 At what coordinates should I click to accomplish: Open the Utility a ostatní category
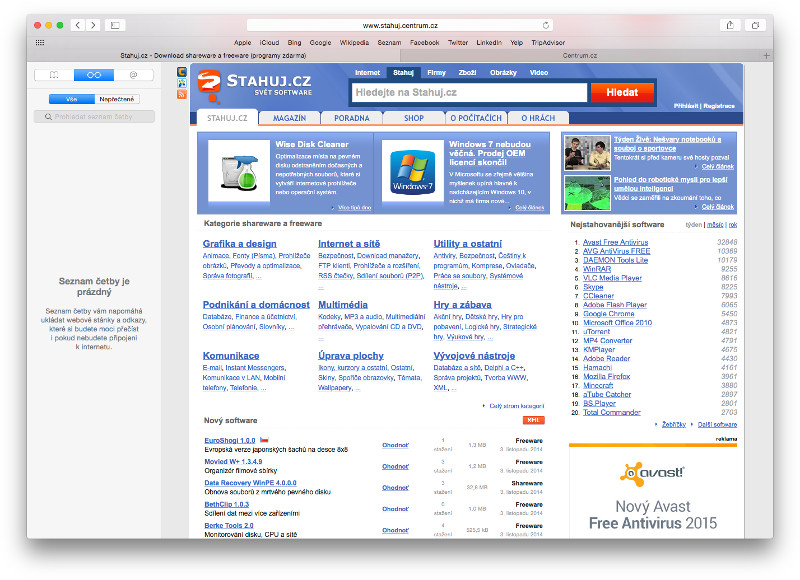(467, 244)
